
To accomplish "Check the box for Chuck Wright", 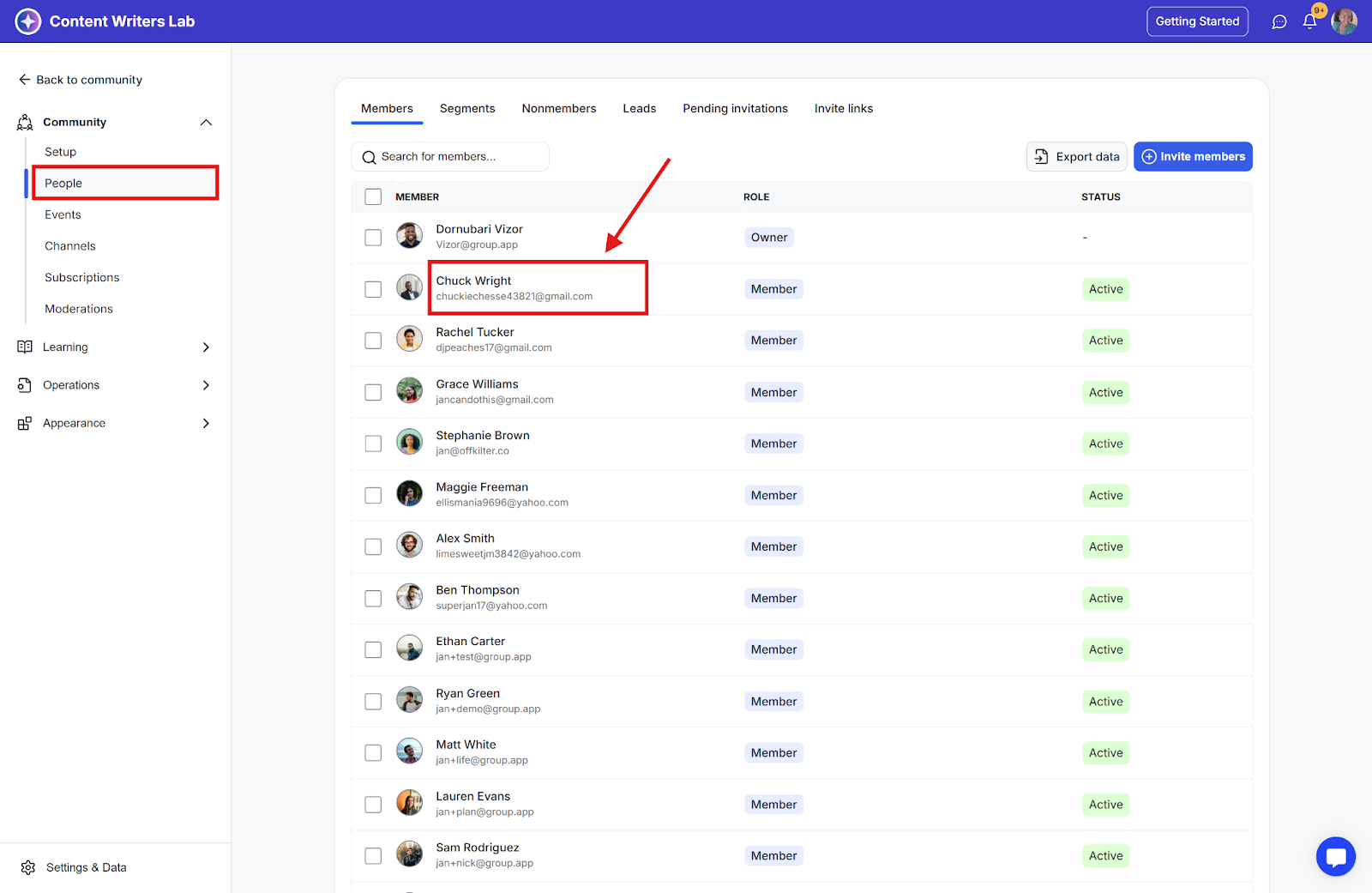I will (x=373, y=289).
